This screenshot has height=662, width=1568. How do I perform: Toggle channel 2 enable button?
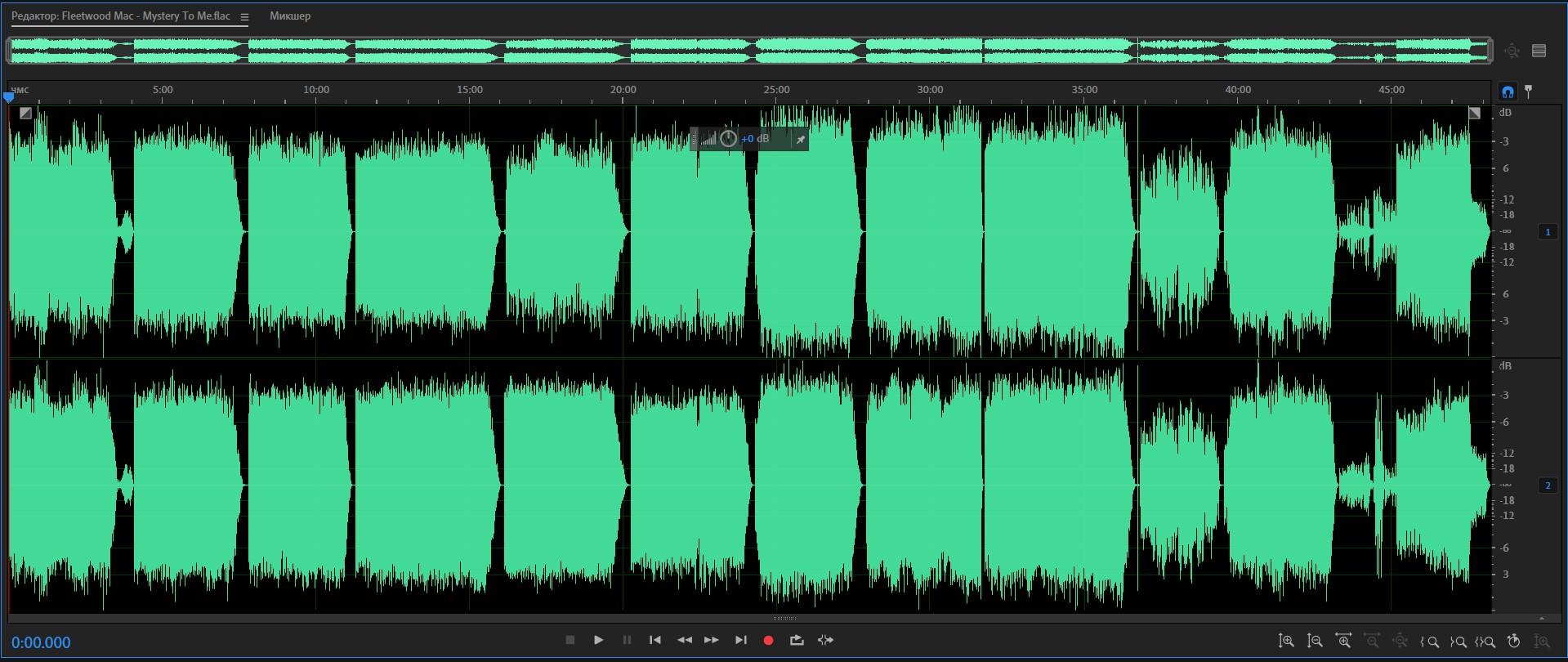pyautogui.click(x=1548, y=485)
